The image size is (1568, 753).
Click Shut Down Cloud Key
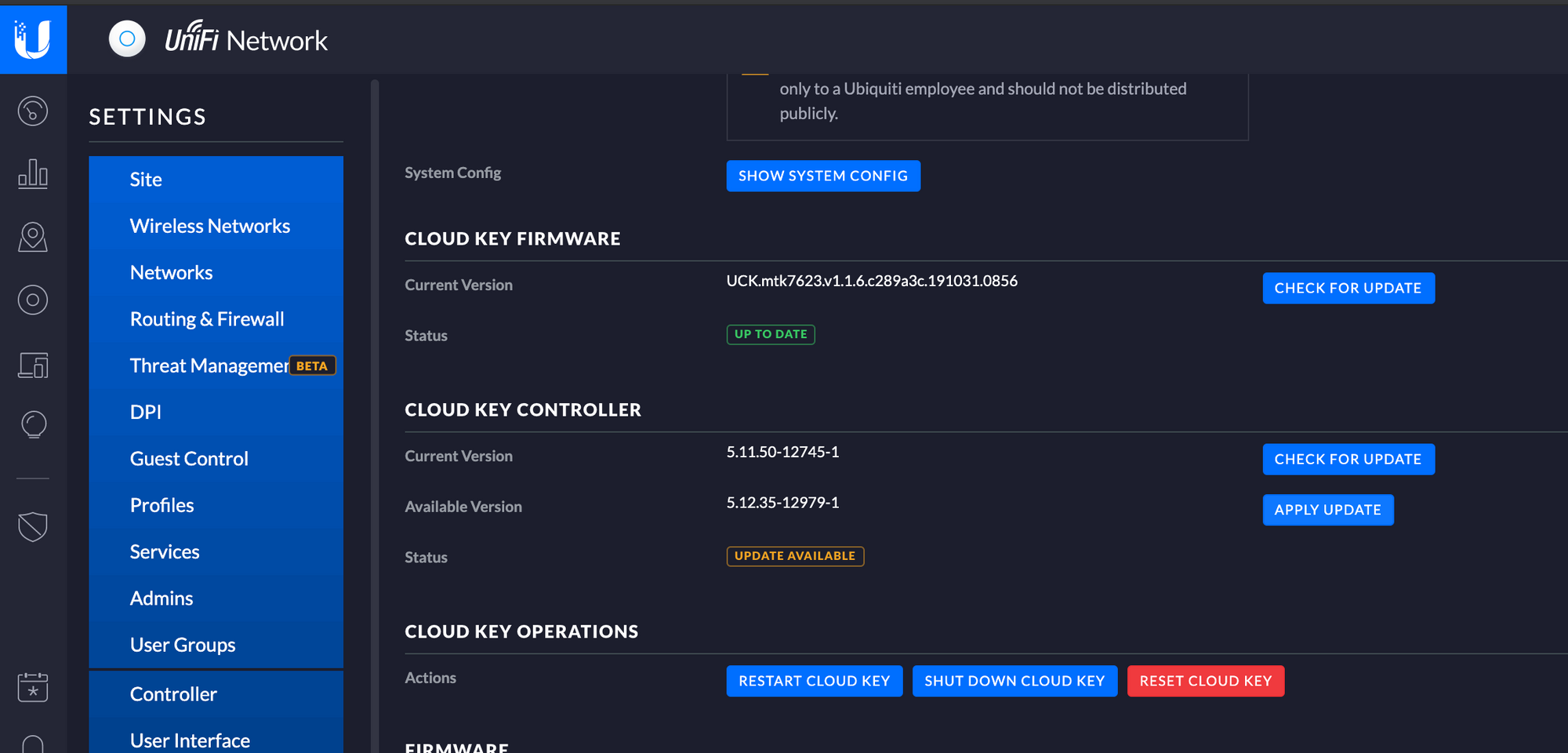coord(1014,681)
